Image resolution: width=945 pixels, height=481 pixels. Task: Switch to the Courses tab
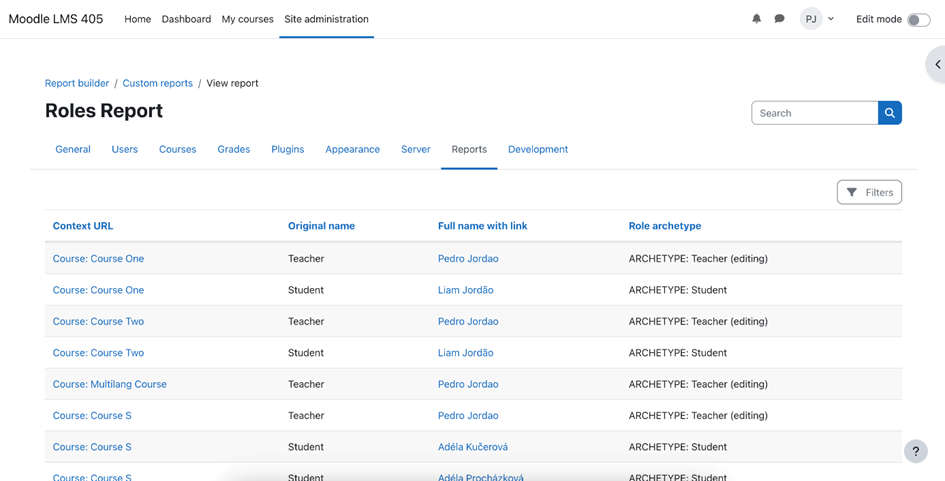point(178,149)
